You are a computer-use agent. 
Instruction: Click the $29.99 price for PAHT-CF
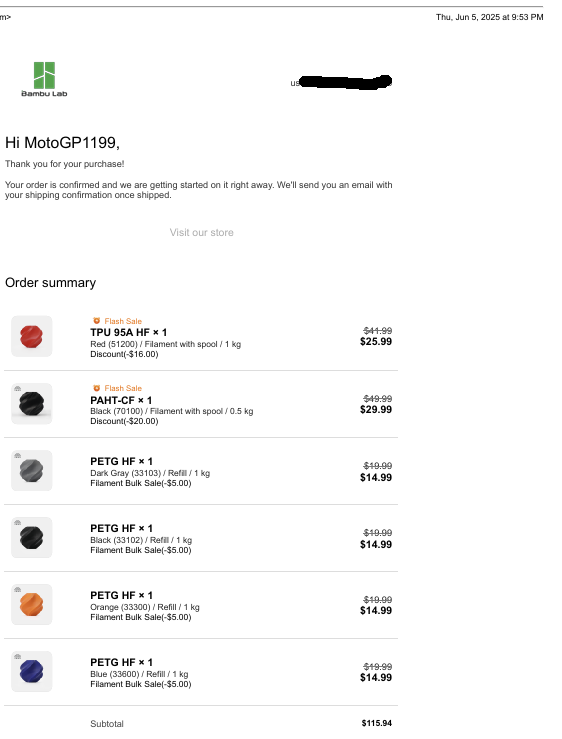(x=376, y=410)
